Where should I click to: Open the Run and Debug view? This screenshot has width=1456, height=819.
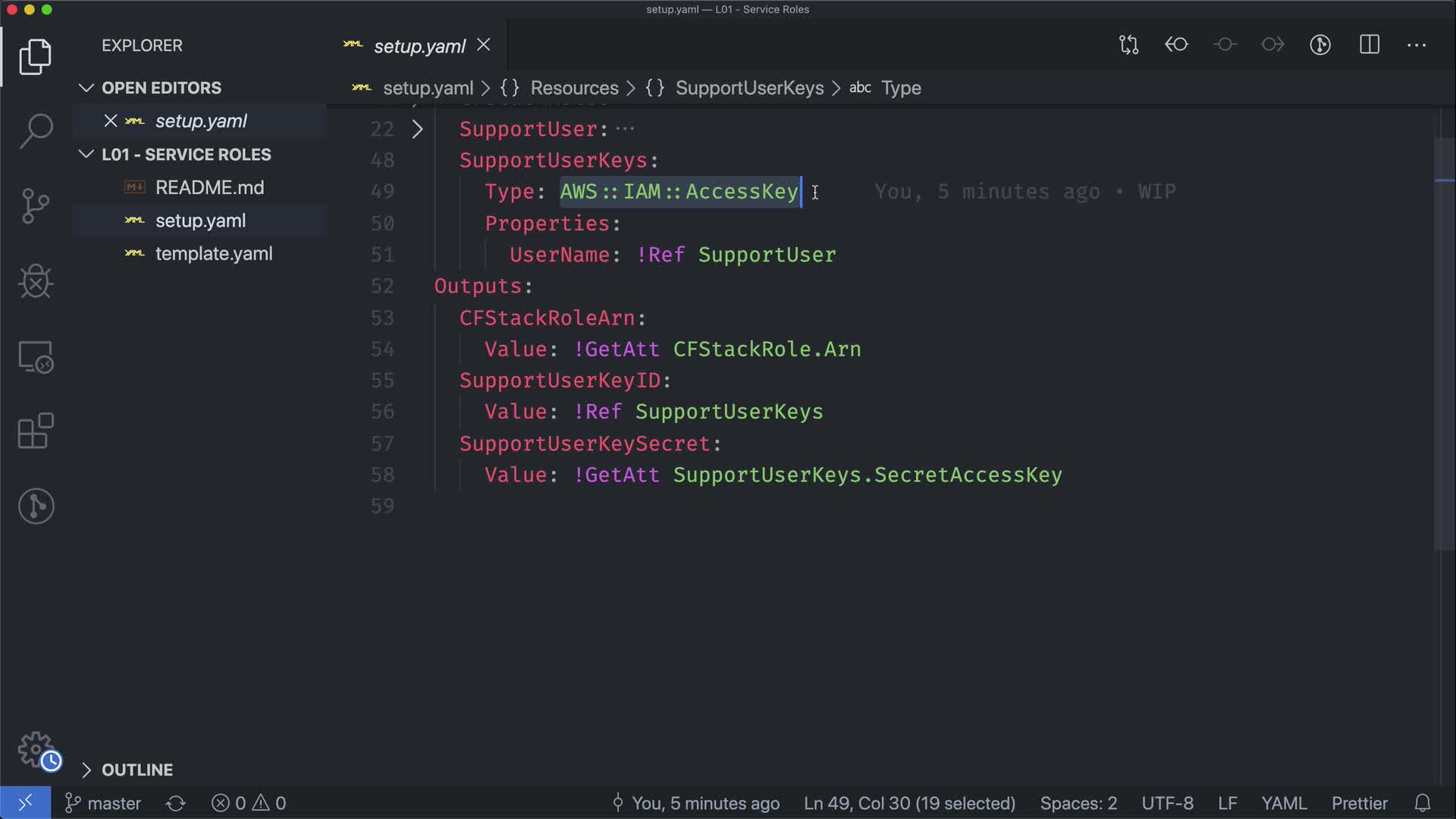pyautogui.click(x=36, y=281)
